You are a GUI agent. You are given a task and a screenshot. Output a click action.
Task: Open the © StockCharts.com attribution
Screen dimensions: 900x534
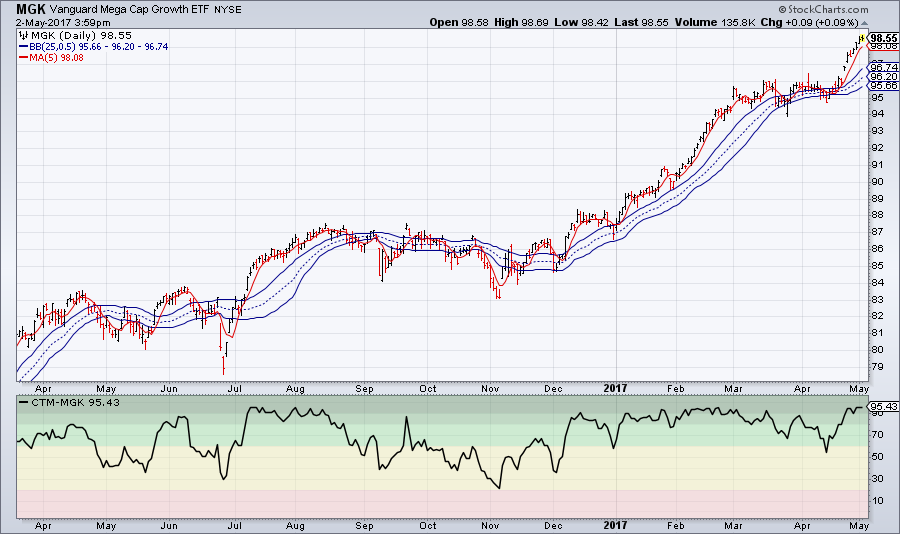click(824, 9)
